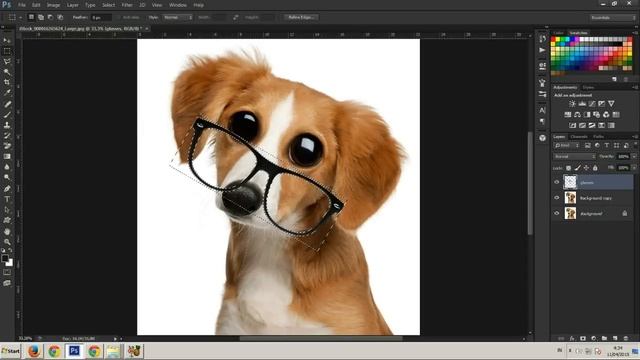Select the Brush tool
Image resolution: width=640 pixels, height=360 pixels.
coord(7,115)
